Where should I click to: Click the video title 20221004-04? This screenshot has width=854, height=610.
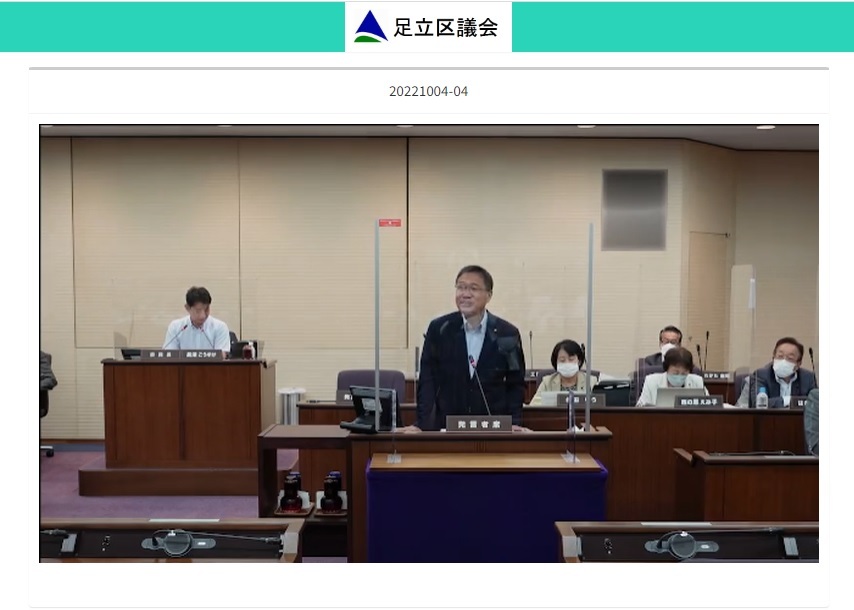[x=428, y=92]
